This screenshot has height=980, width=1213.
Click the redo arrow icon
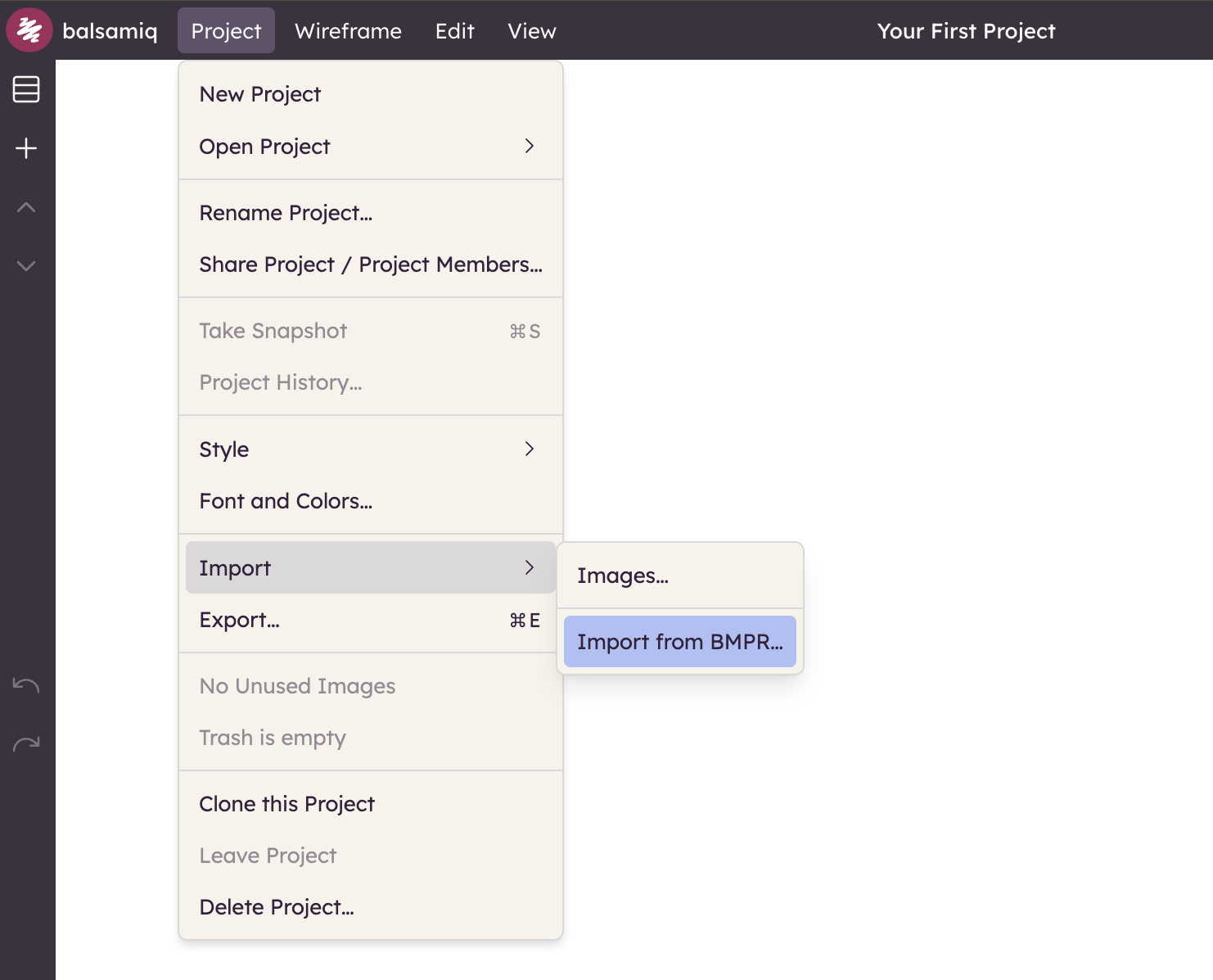[26, 744]
